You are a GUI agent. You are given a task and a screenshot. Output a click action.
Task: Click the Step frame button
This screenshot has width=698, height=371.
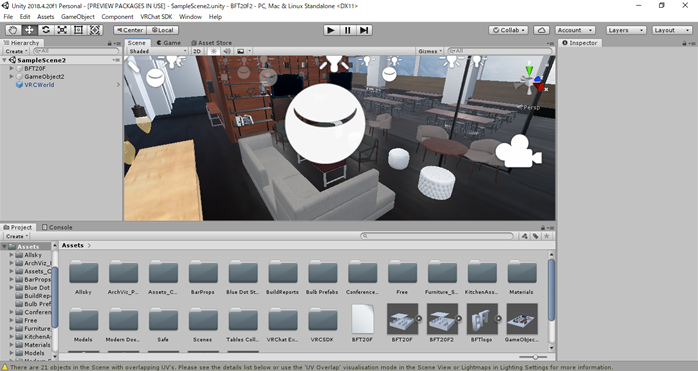coord(364,30)
